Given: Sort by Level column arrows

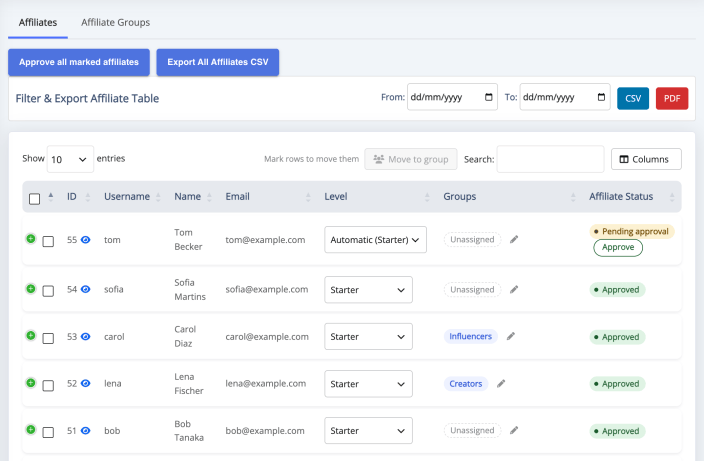Looking at the screenshot, I should point(427,197).
